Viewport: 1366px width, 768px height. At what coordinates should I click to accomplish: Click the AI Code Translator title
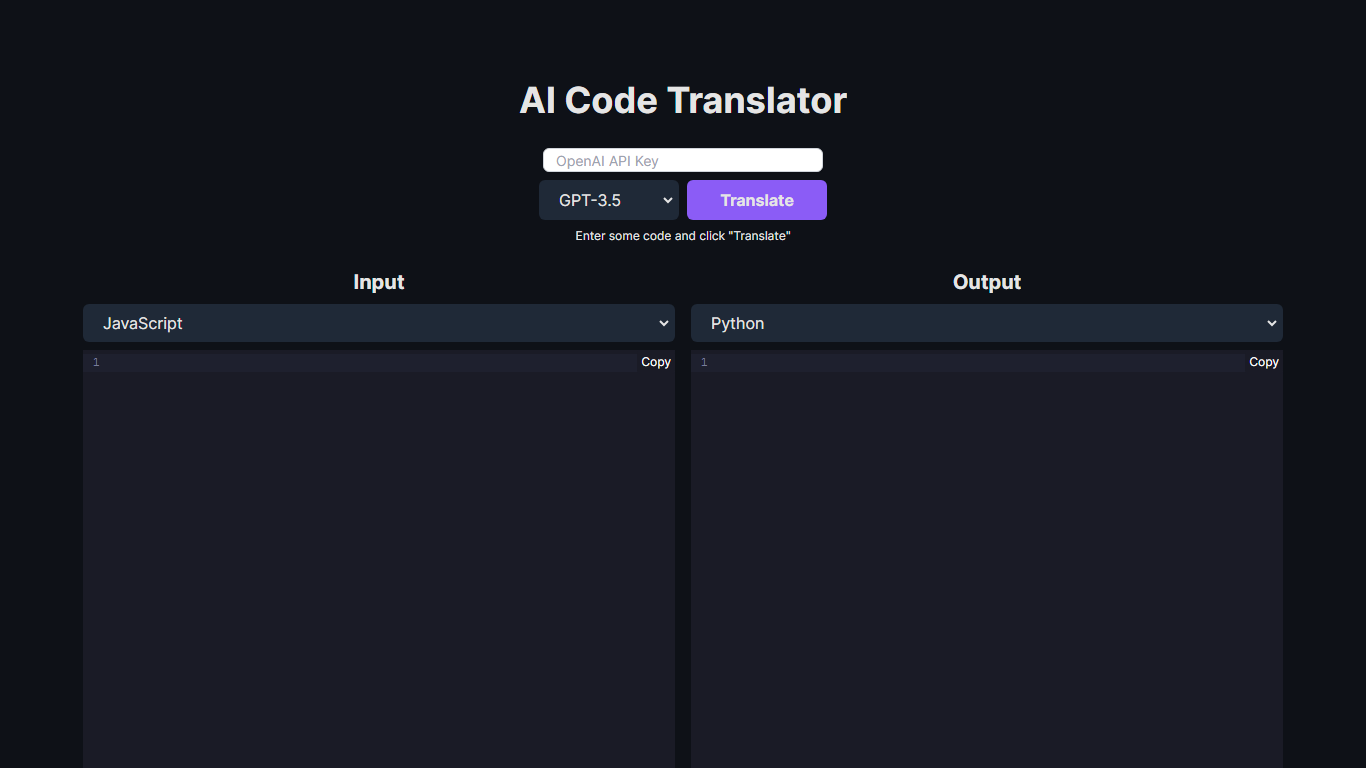[682, 100]
